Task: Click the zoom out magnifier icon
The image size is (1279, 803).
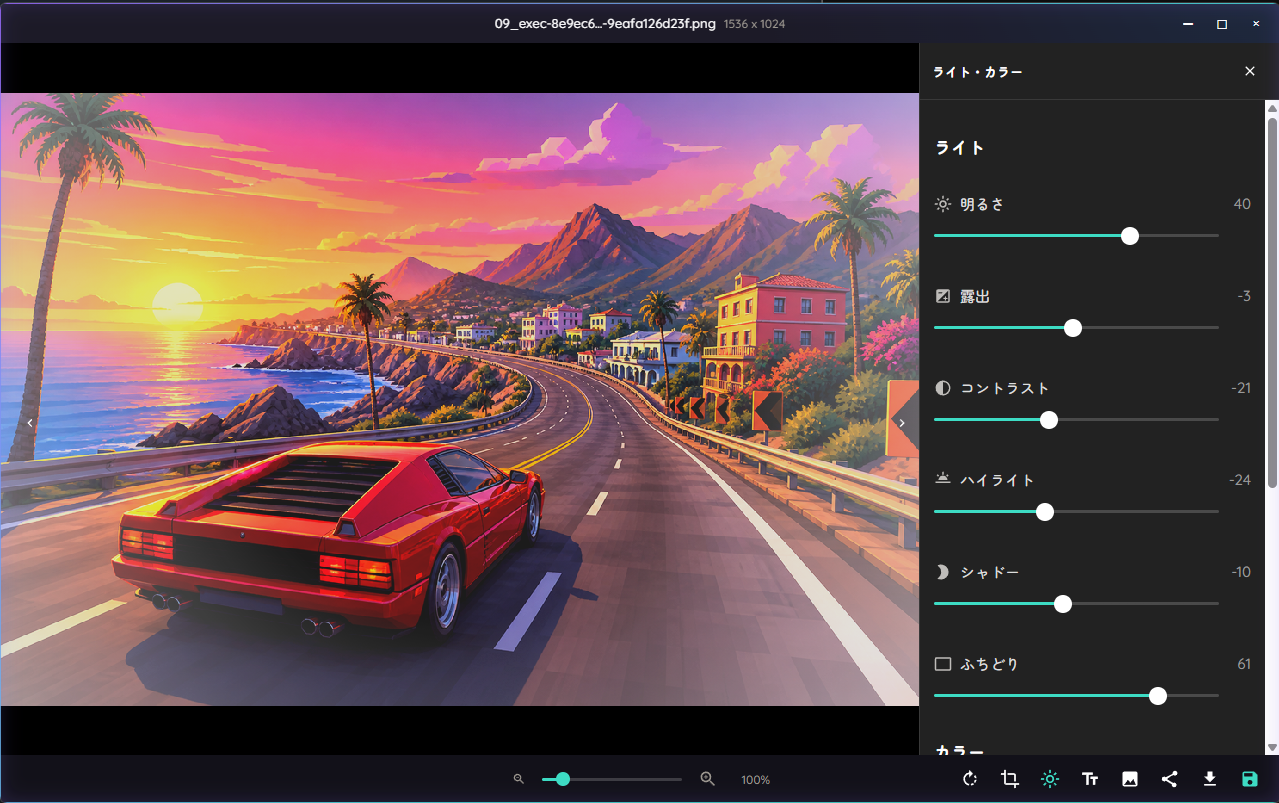Action: (x=518, y=779)
